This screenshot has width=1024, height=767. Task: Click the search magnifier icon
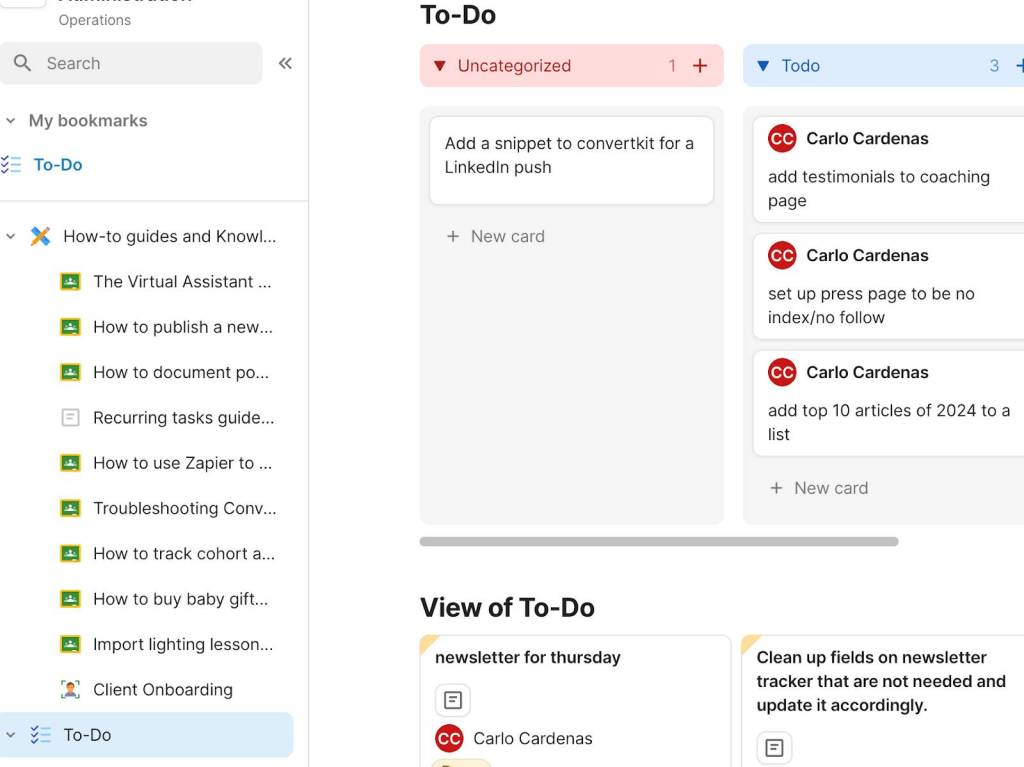tap(22, 63)
